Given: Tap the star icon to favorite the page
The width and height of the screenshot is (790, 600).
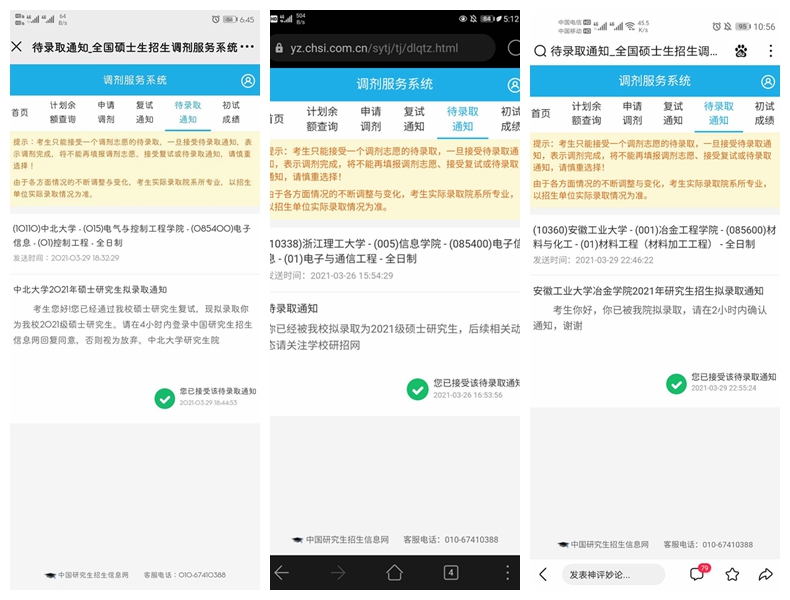Looking at the screenshot, I should [x=732, y=575].
